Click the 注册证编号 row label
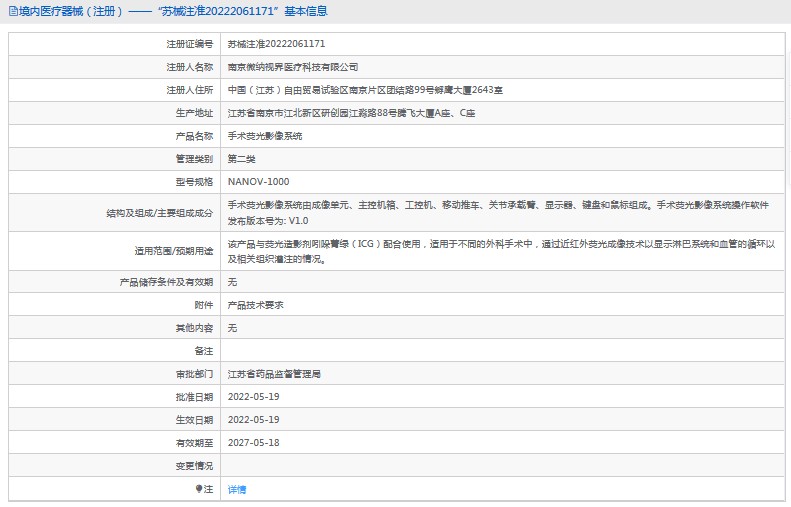Viewport: 791px width, 507px height. (x=190, y=44)
